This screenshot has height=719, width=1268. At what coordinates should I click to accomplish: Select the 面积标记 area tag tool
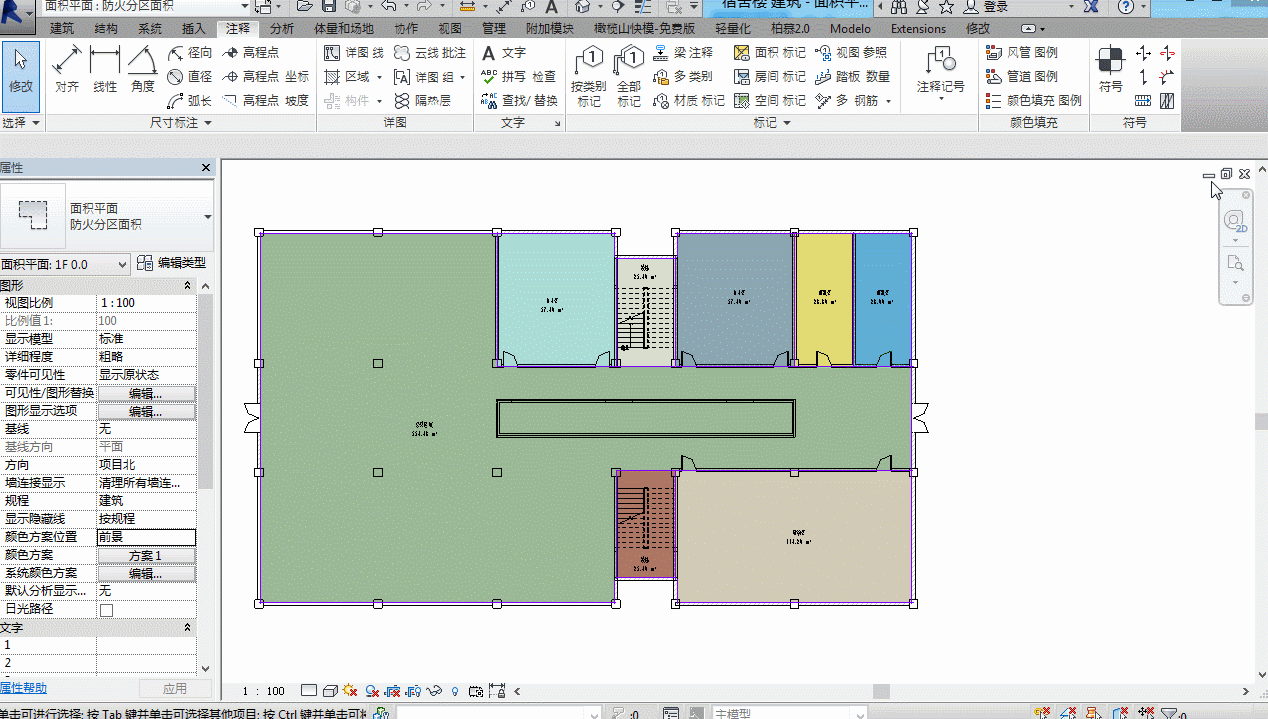coord(770,52)
